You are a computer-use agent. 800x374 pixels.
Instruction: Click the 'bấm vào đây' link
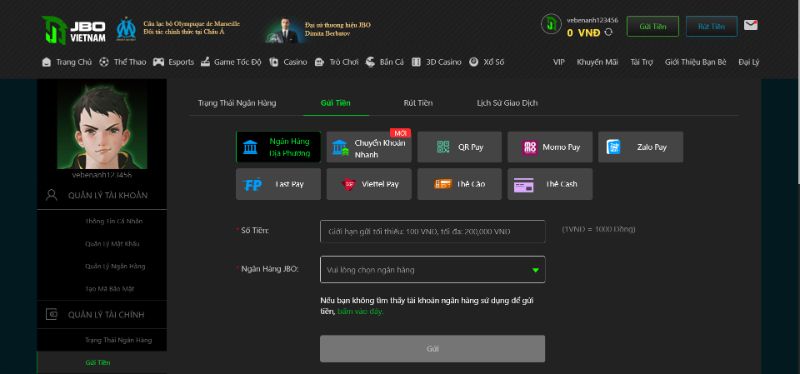tap(360, 311)
